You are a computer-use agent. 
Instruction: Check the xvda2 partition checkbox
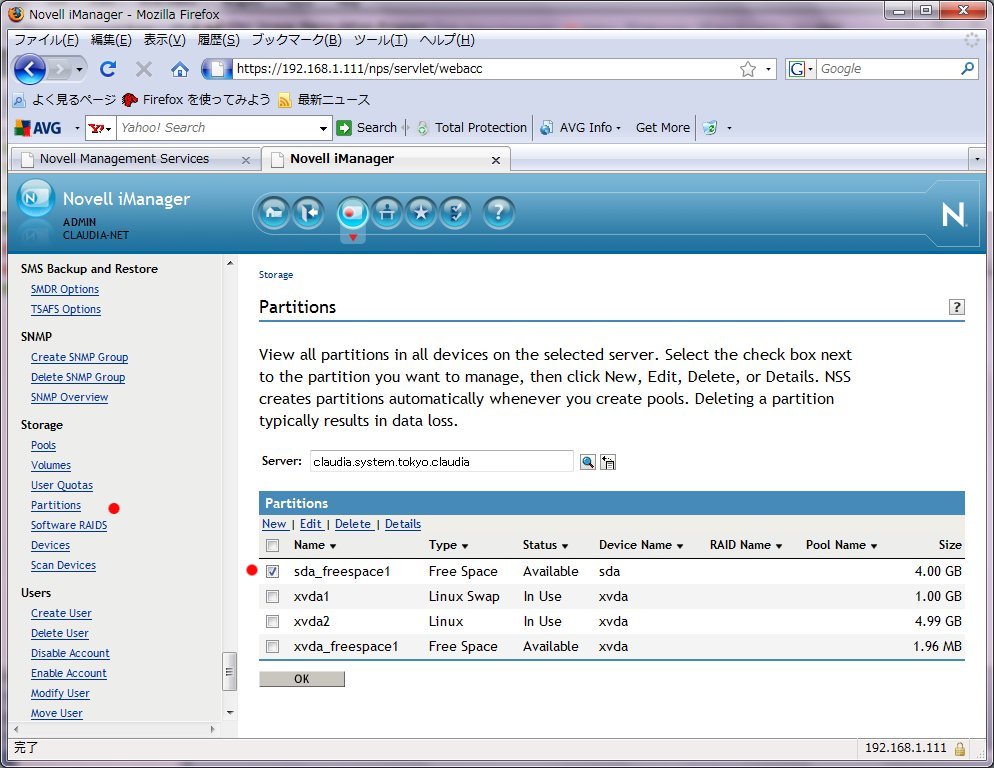pyautogui.click(x=273, y=622)
